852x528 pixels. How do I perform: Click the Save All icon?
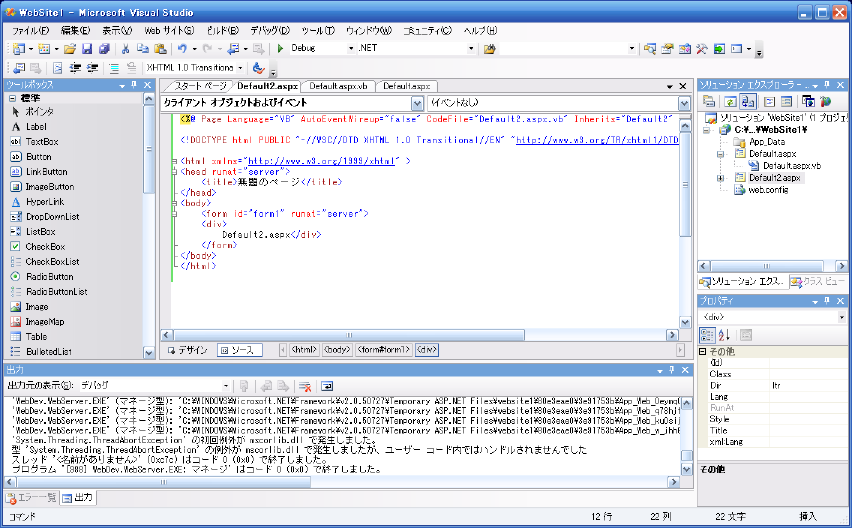[104, 49]
